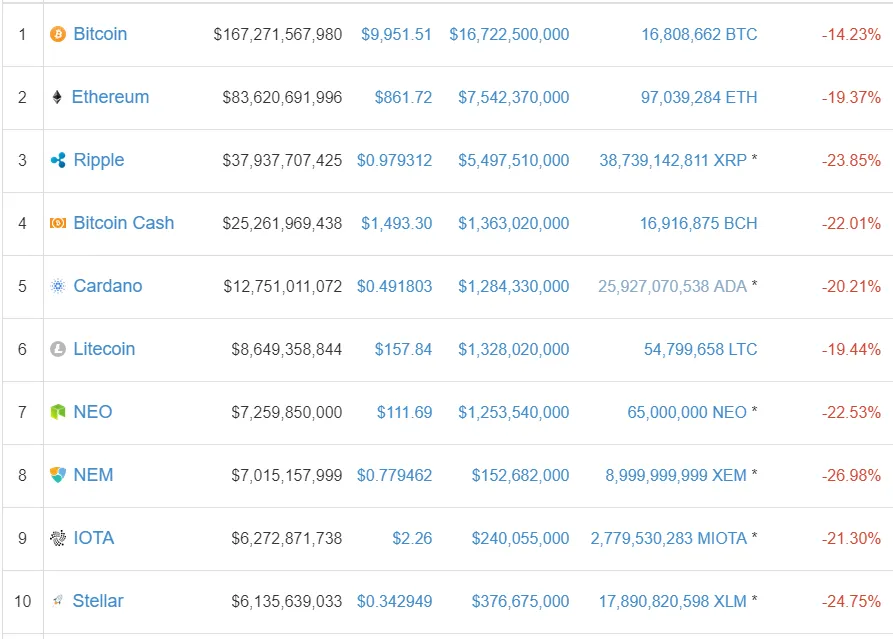
Task: Open IOTA volume $240,055,000
Action: point(521,539)
